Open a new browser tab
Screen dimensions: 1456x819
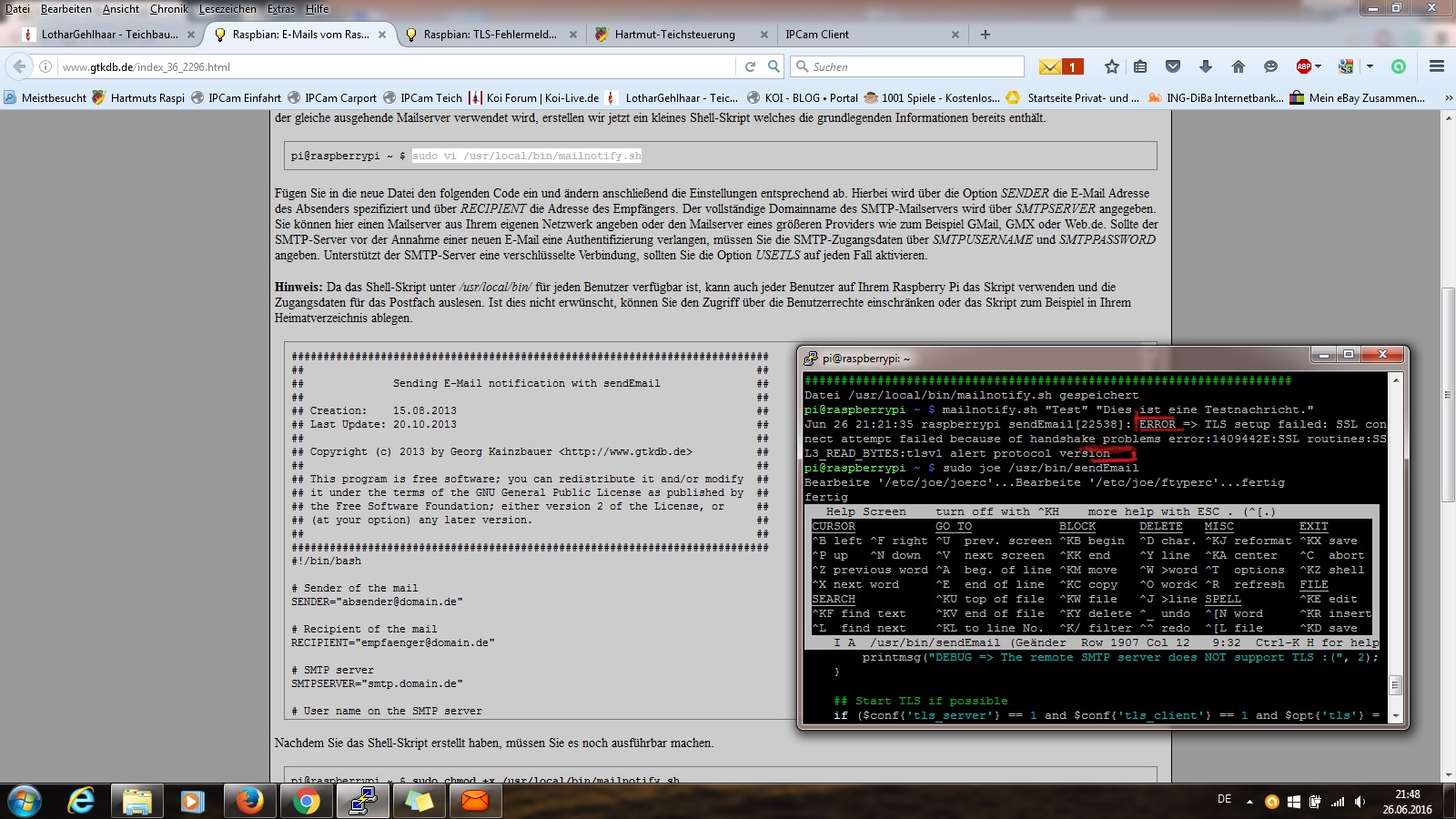pos(985,35)
